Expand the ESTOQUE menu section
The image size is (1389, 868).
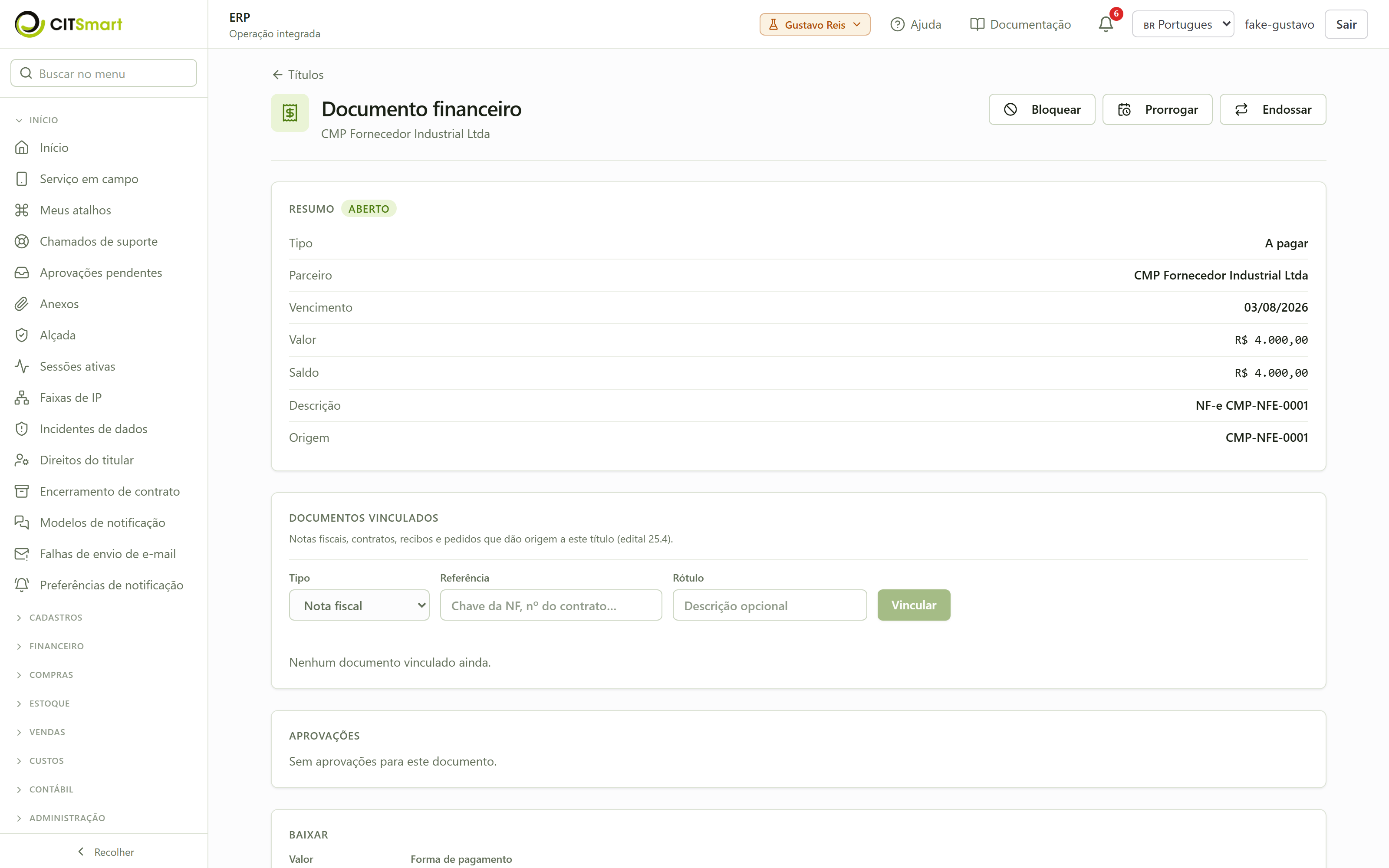pyautogui.click(x=43, y=704)
